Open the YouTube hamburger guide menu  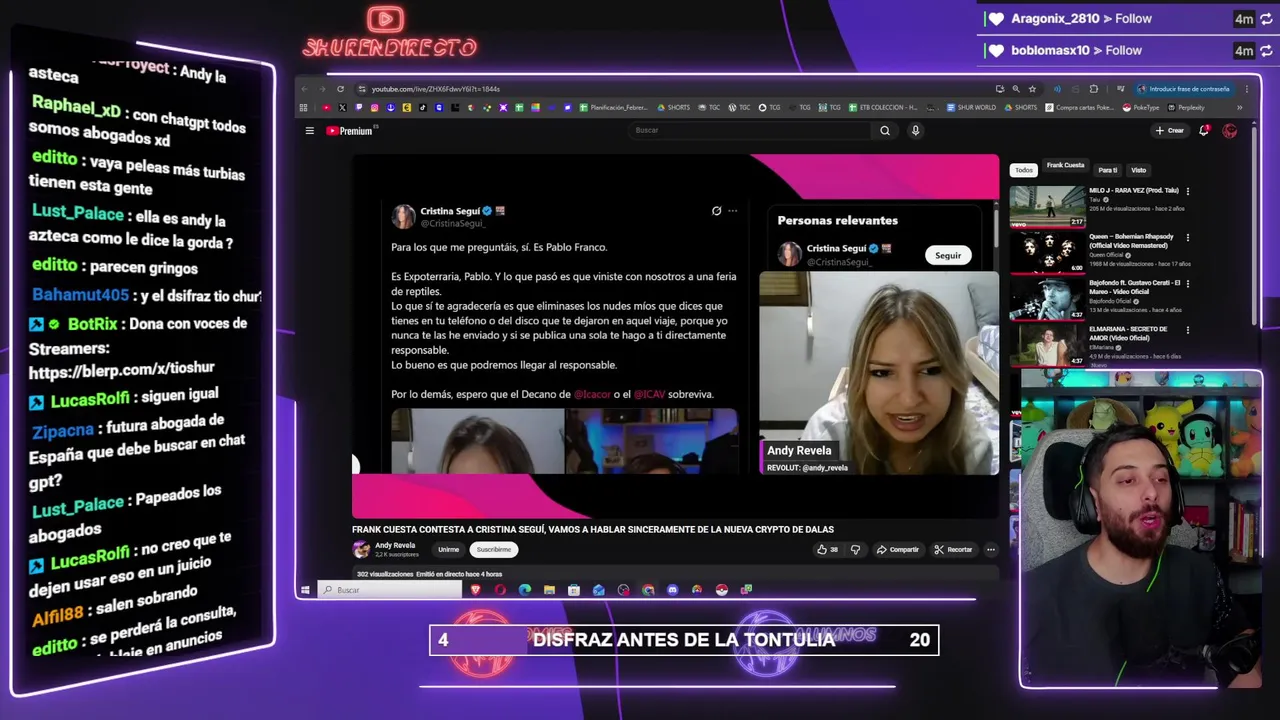pos(309,130)
